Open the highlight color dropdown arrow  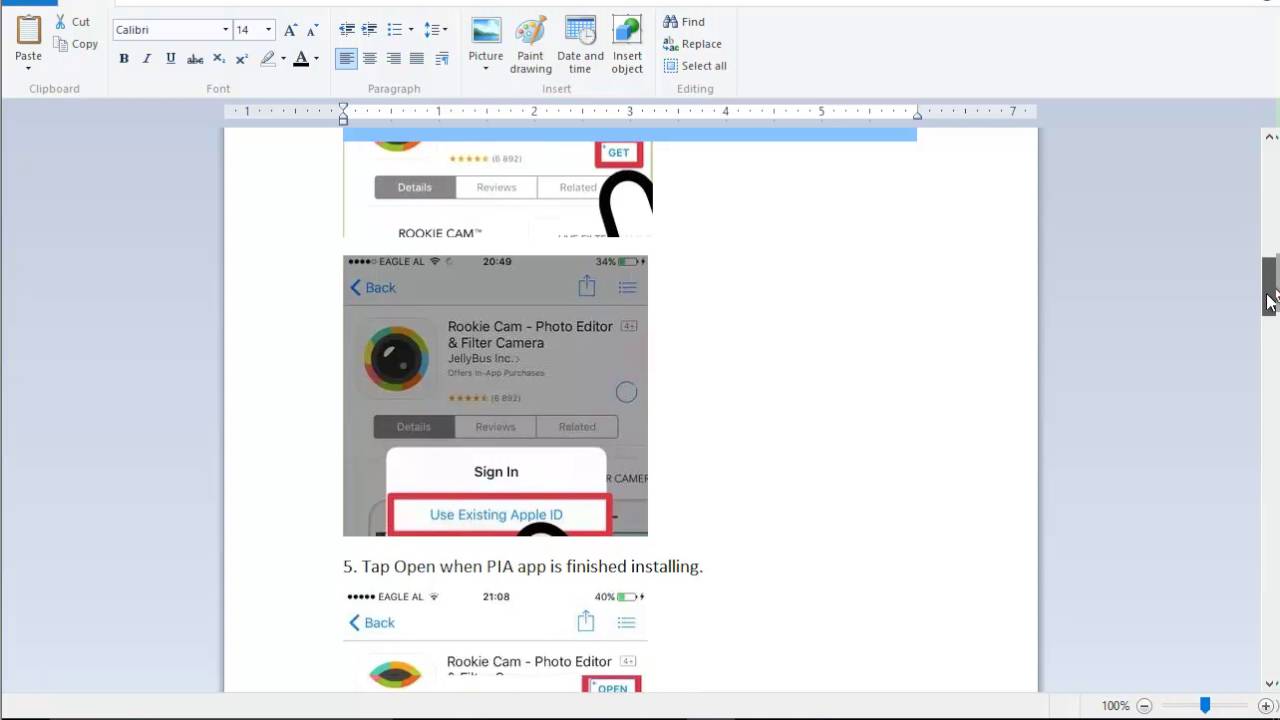coord(283,59)
